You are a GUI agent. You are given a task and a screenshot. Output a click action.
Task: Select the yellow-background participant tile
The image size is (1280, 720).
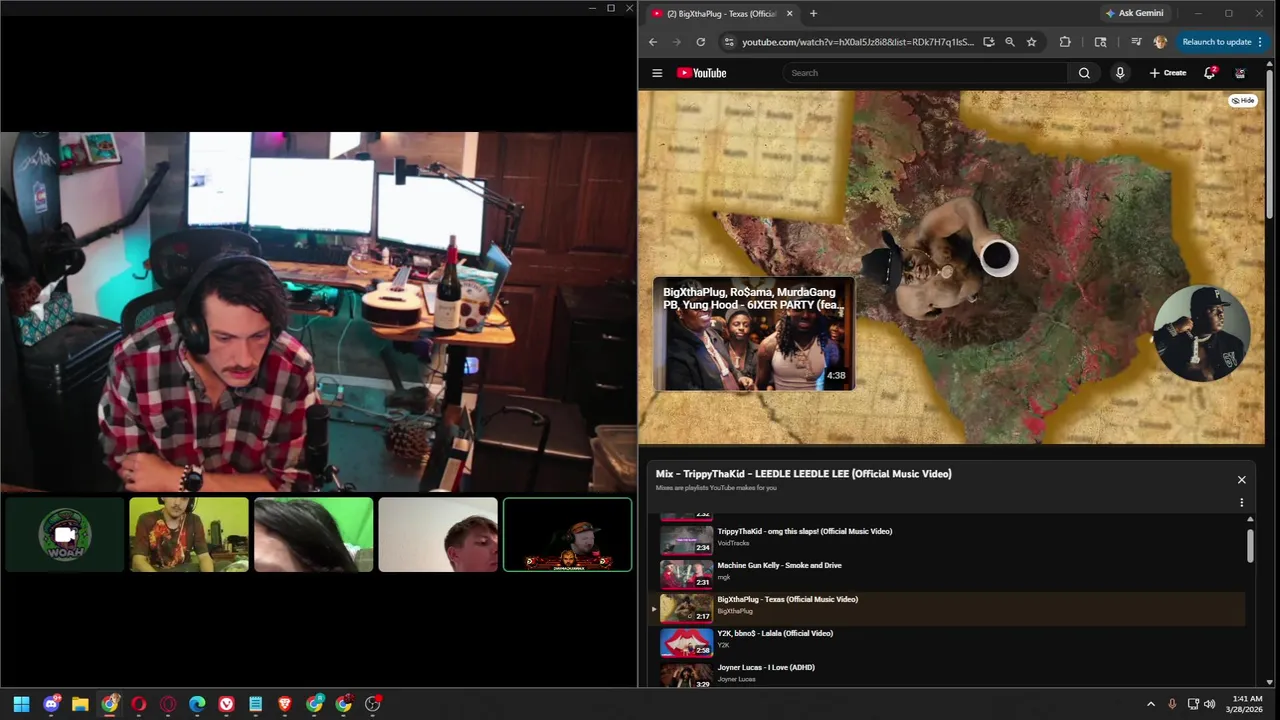(189, 535)
